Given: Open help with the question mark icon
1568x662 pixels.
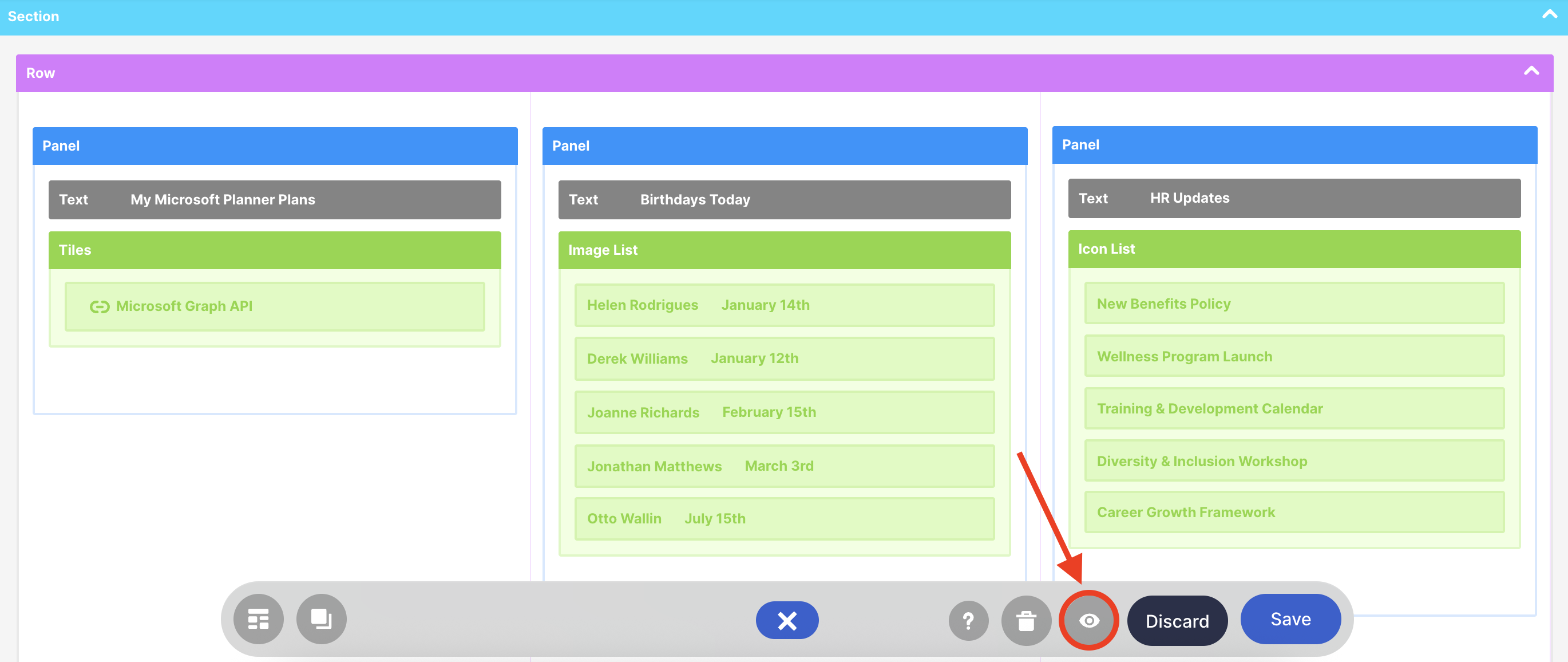Looking at the screenshot, I should click(968, 620).
